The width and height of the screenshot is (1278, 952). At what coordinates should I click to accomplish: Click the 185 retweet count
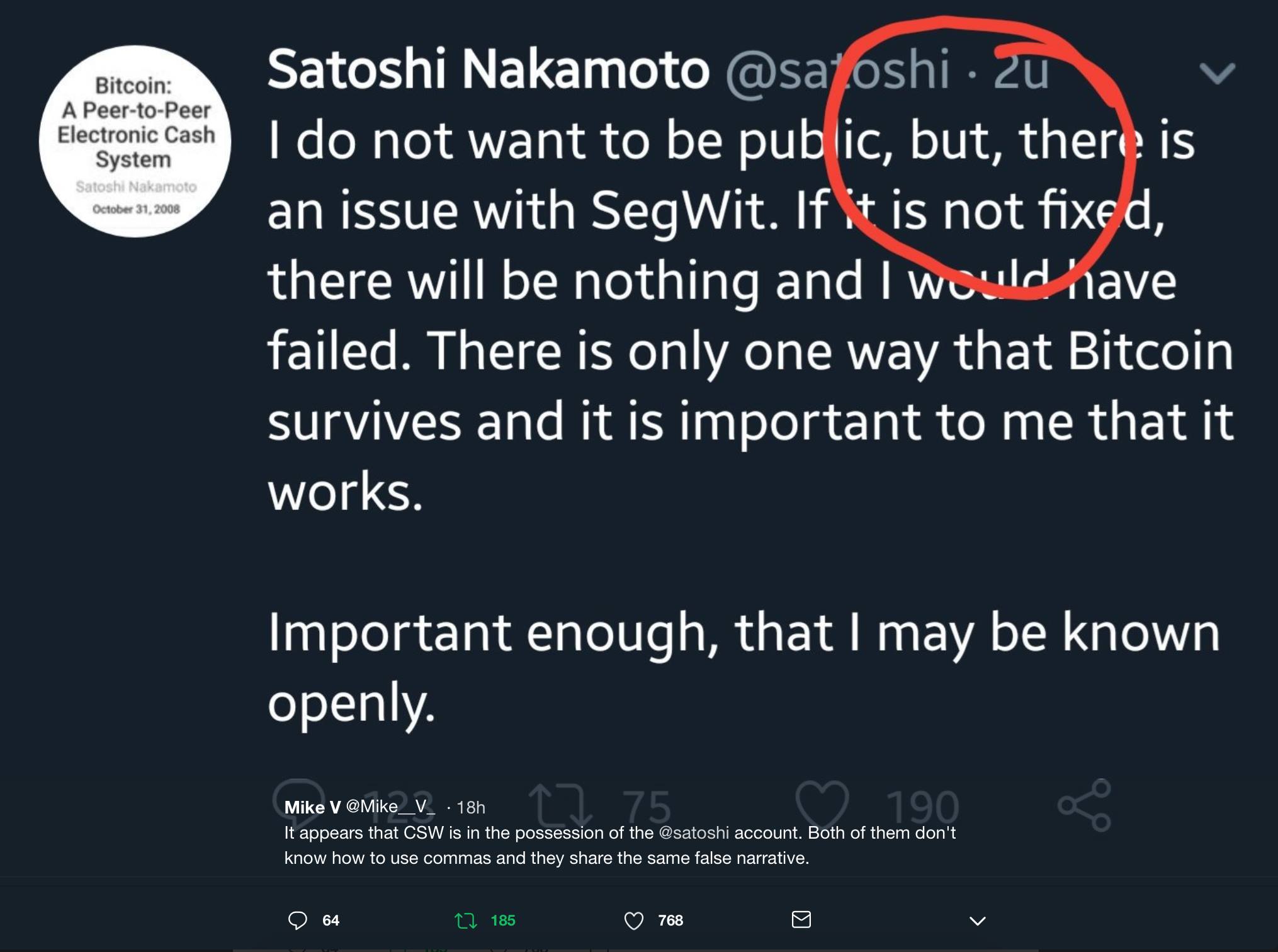coord(502,921)
